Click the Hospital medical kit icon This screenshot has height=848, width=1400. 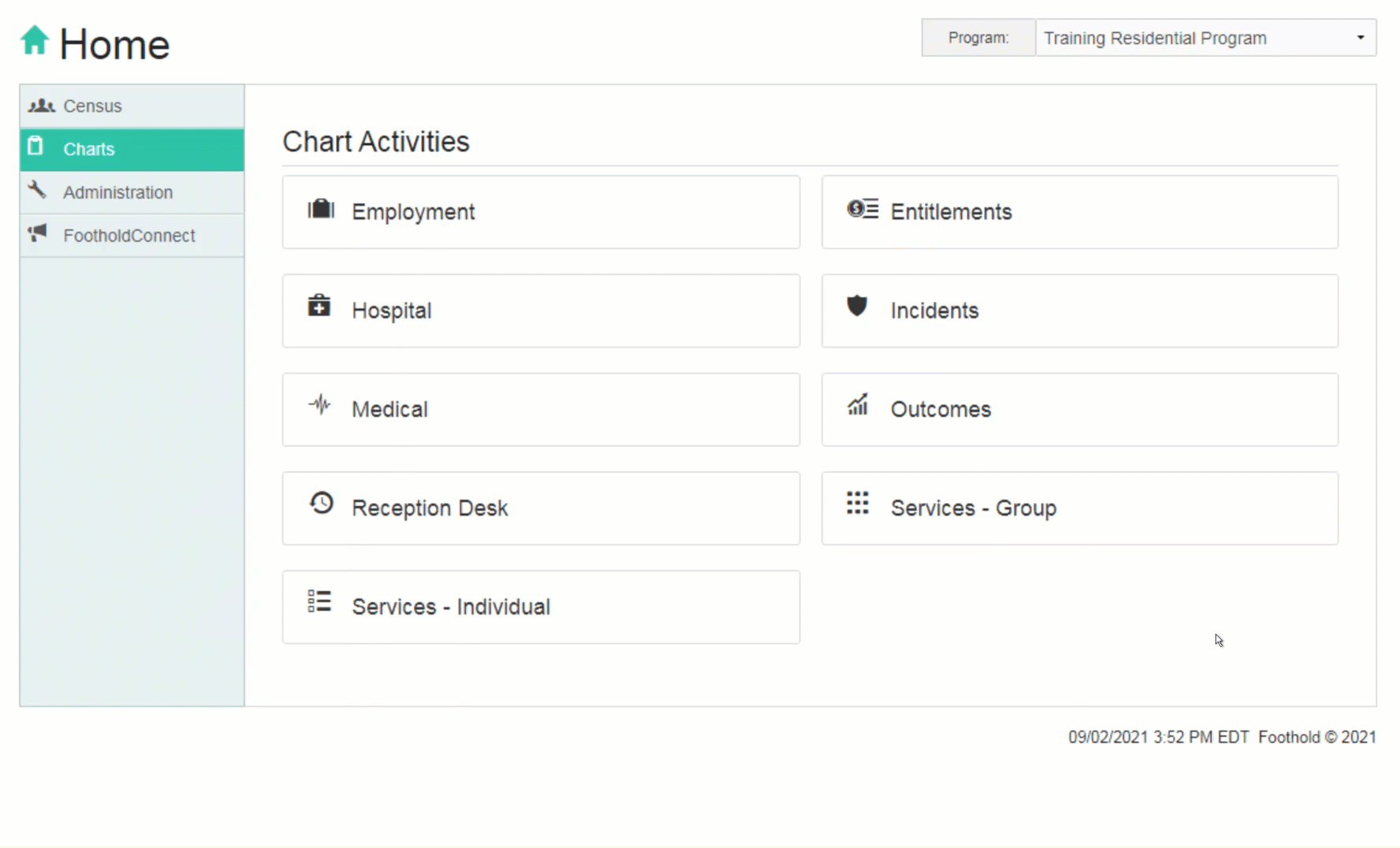point(319,306)
